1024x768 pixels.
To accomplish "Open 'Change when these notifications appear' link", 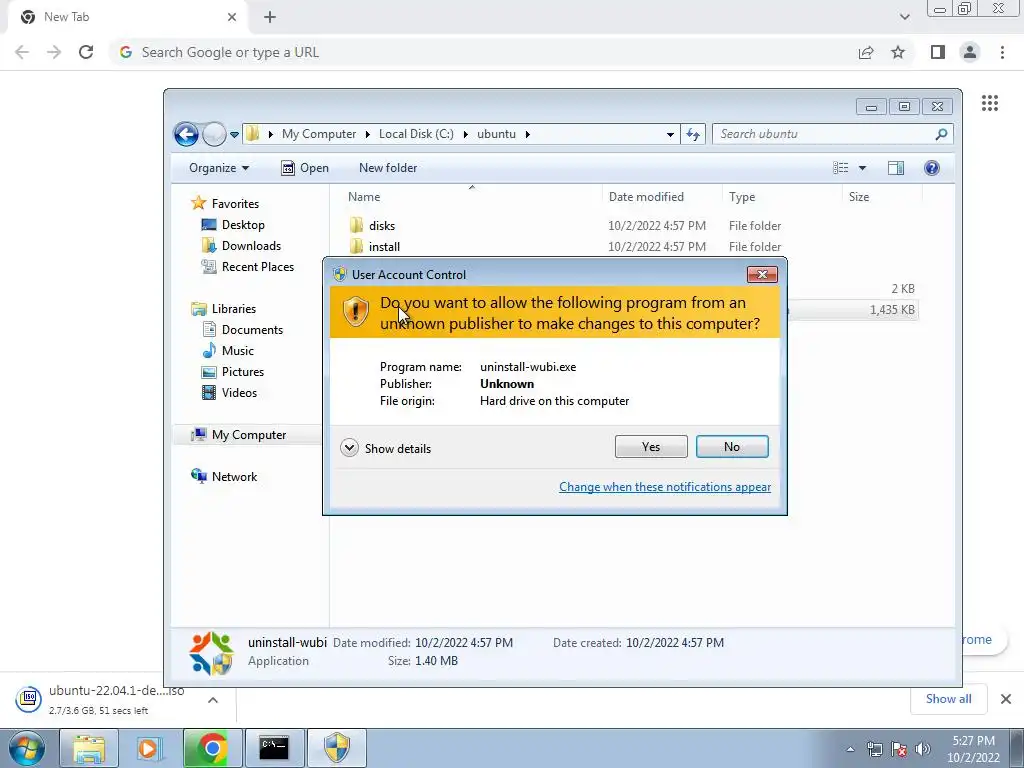I will [665, 487].
